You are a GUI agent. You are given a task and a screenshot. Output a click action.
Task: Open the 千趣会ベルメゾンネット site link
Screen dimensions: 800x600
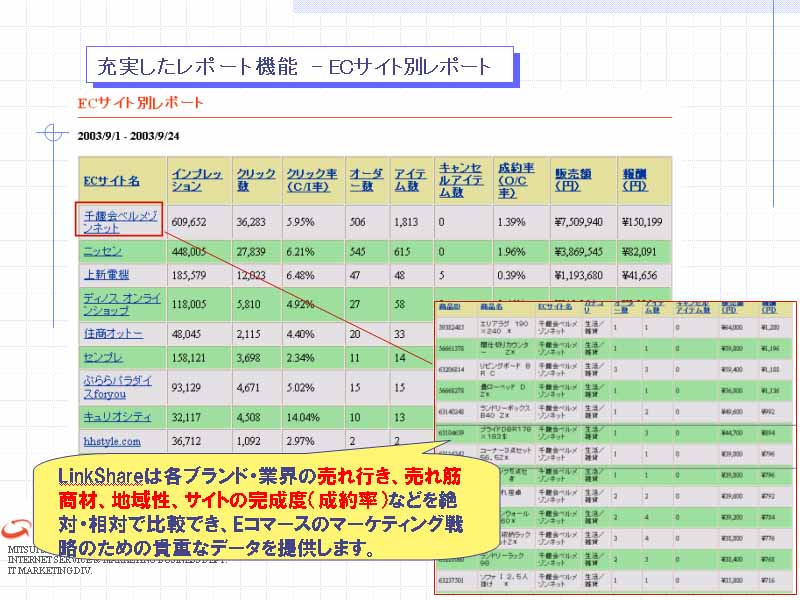(x=120, y=222)
